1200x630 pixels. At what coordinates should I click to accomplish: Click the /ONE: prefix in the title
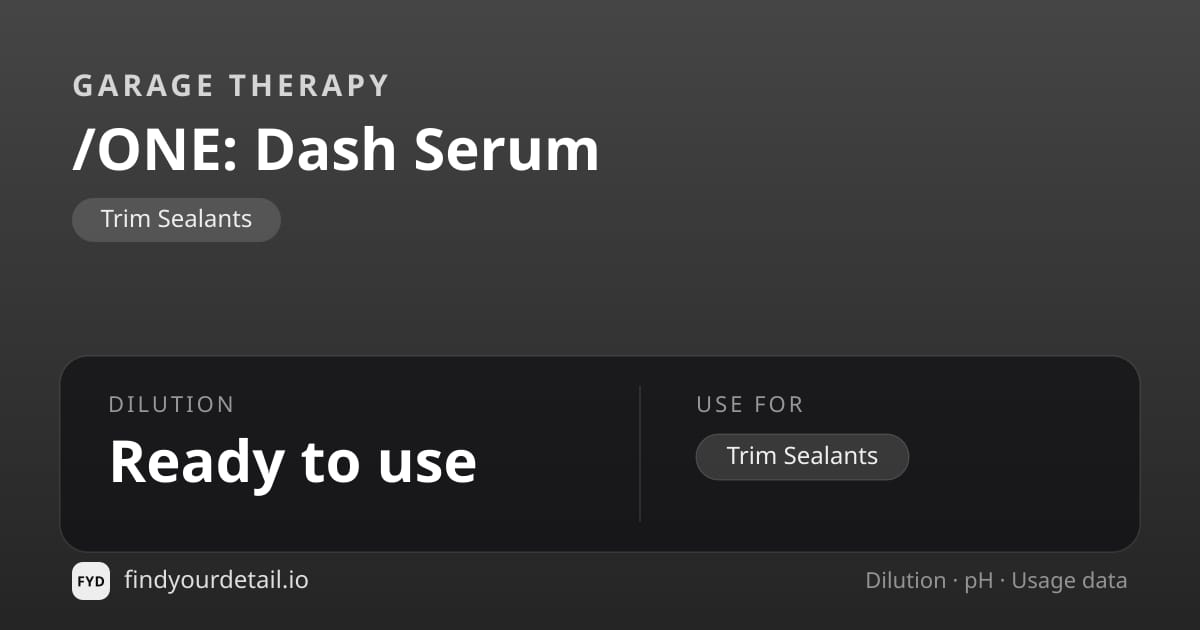click(154, 150)
